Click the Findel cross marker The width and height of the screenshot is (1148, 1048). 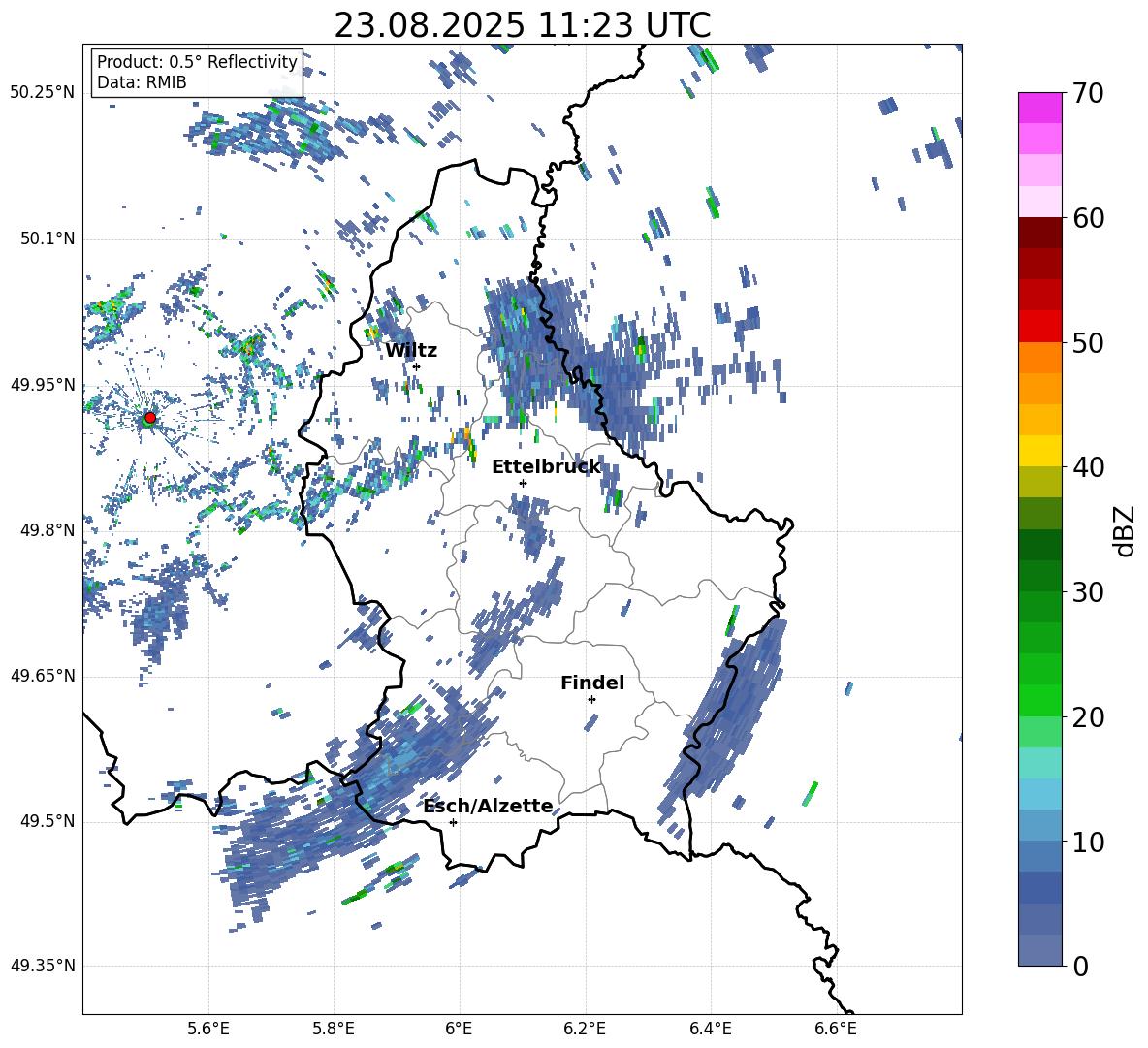tap(591, 700)
